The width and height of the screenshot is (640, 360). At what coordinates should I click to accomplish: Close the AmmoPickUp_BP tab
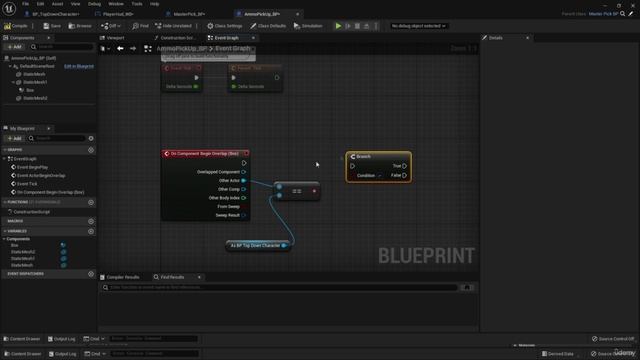tap(297, 14)
